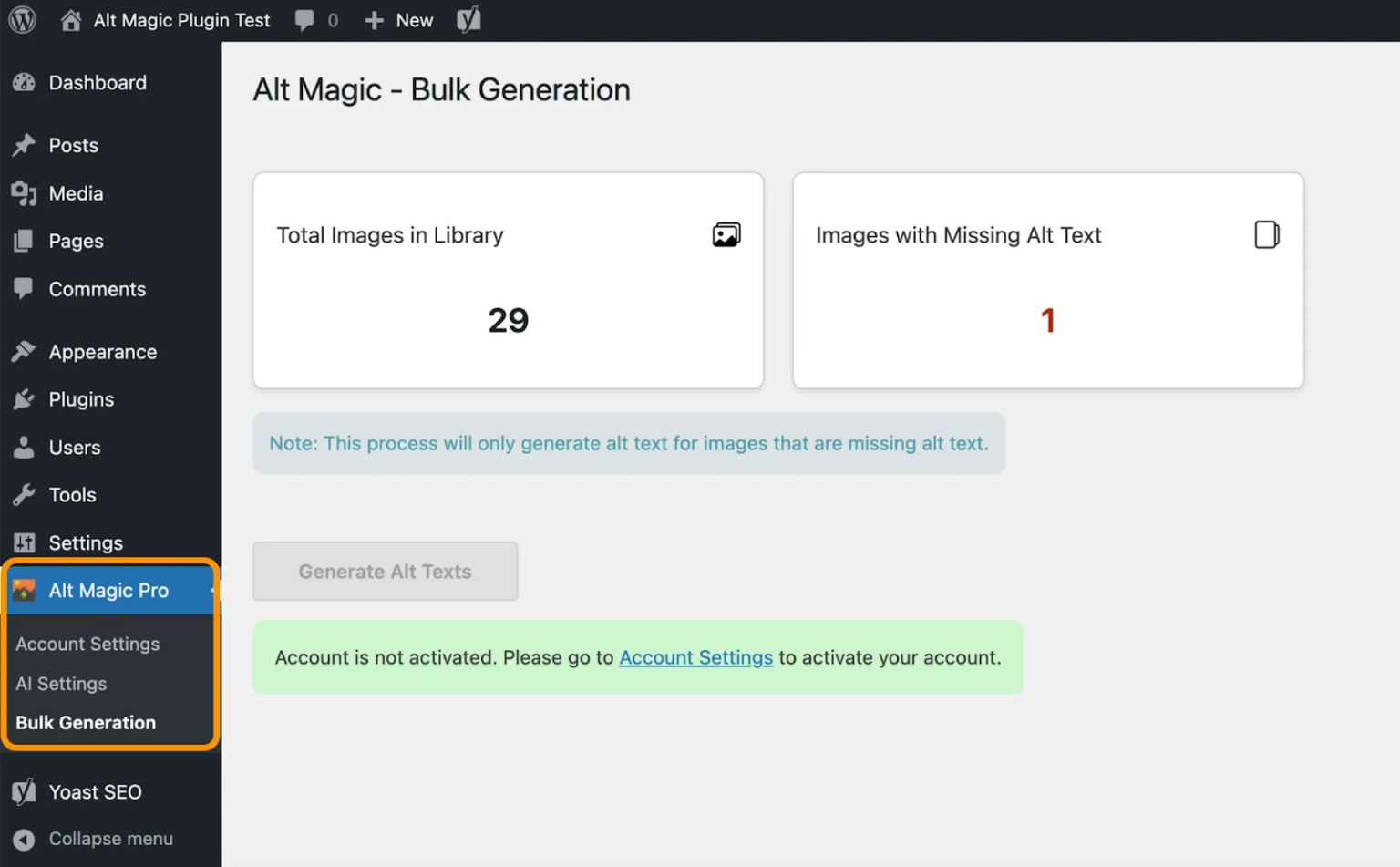This screenshot has width=1400, height=867.
Task: Click the image library icon in Total Images card
Action: [726, 234]
